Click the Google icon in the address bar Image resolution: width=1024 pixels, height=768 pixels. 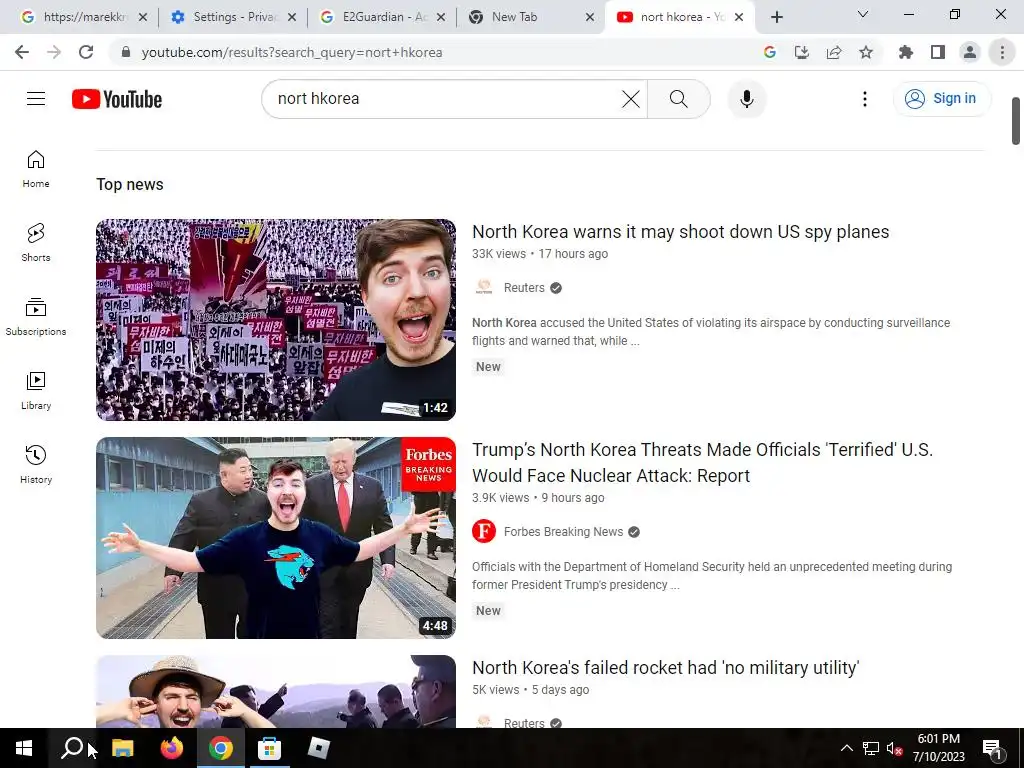[770, 52]
